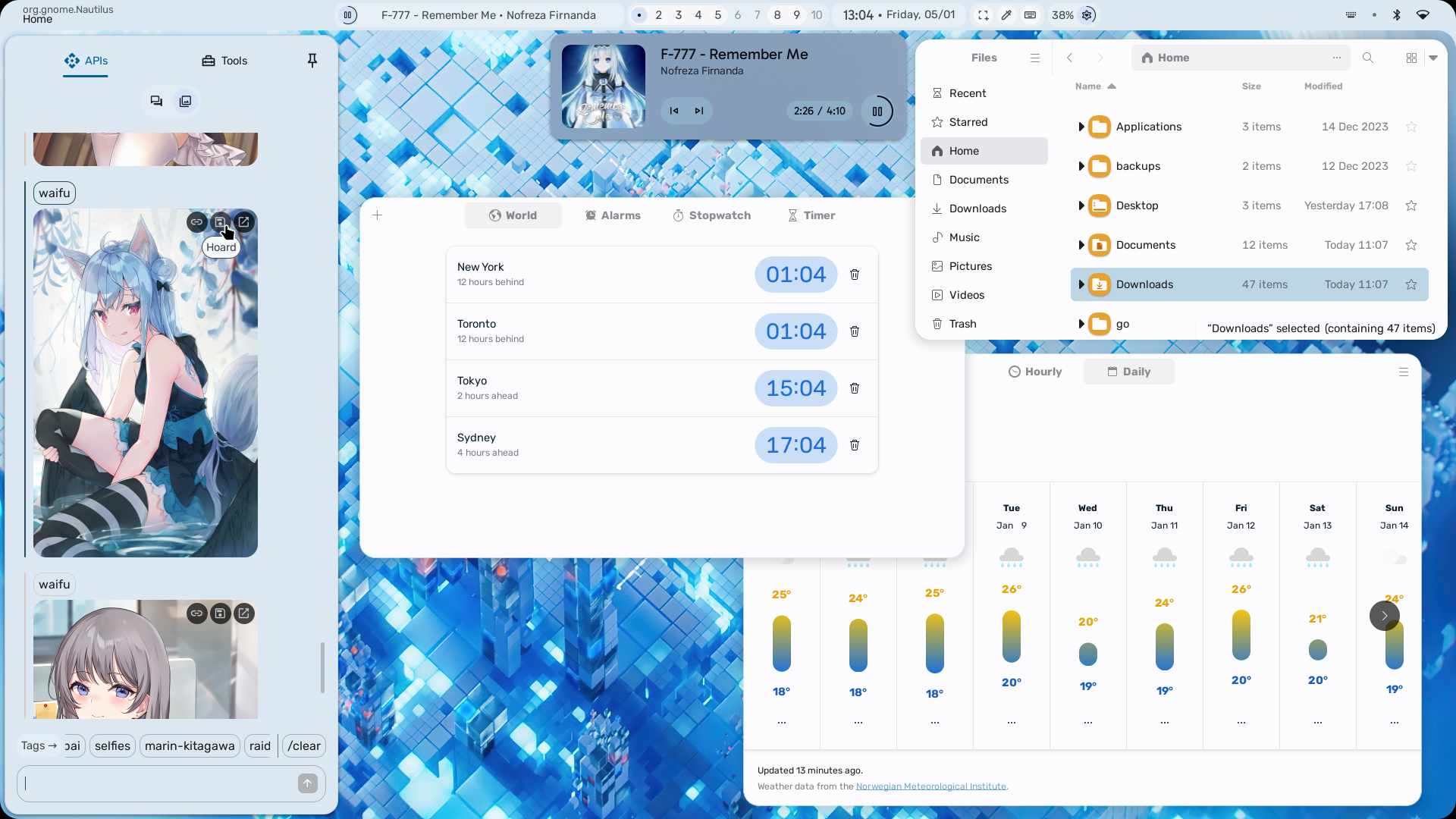The image size is (1456, 819).
Task: Pin the sidebar panel
Action: [x=312, y=61]
